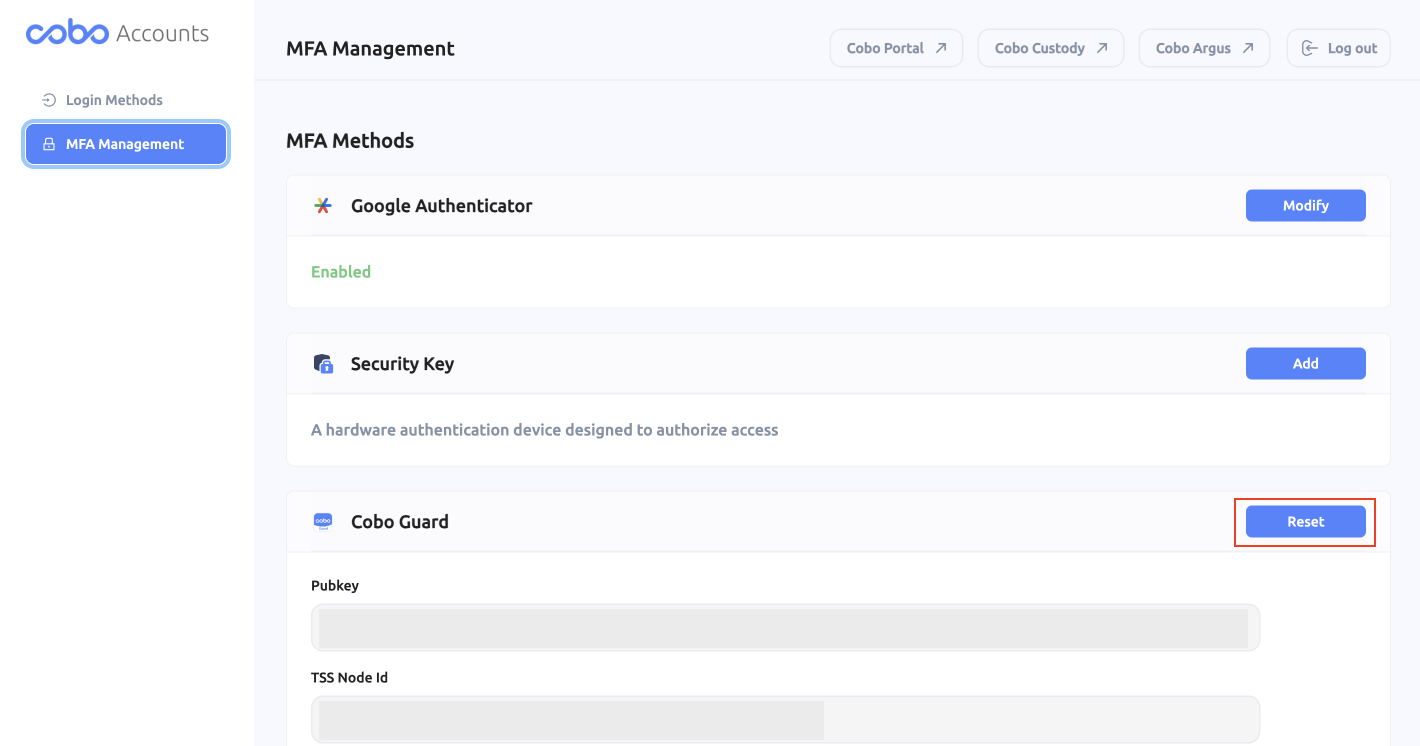Click the Log out button

(x=1338, y=48)
